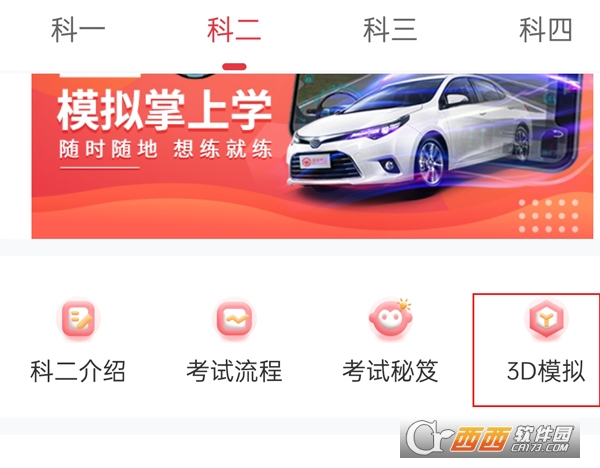Tap the sun badge on monkey icon

(x=404, y=305)
